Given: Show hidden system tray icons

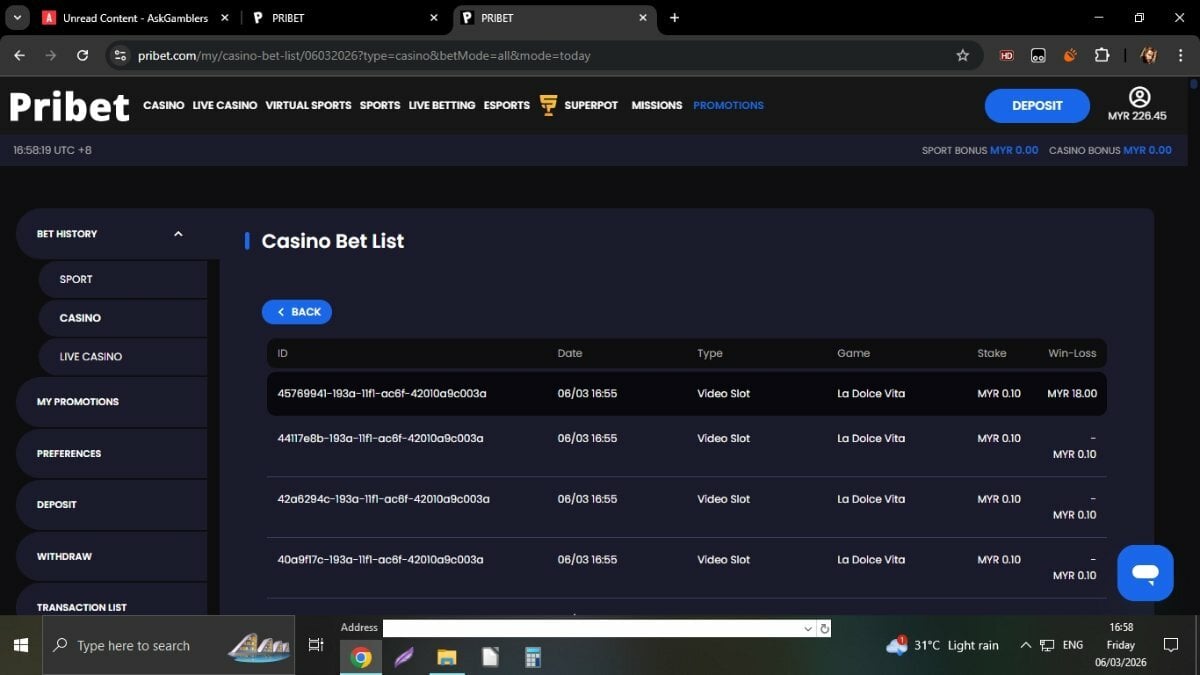Looking at the screenshot, I should [x=1025, y=646].
